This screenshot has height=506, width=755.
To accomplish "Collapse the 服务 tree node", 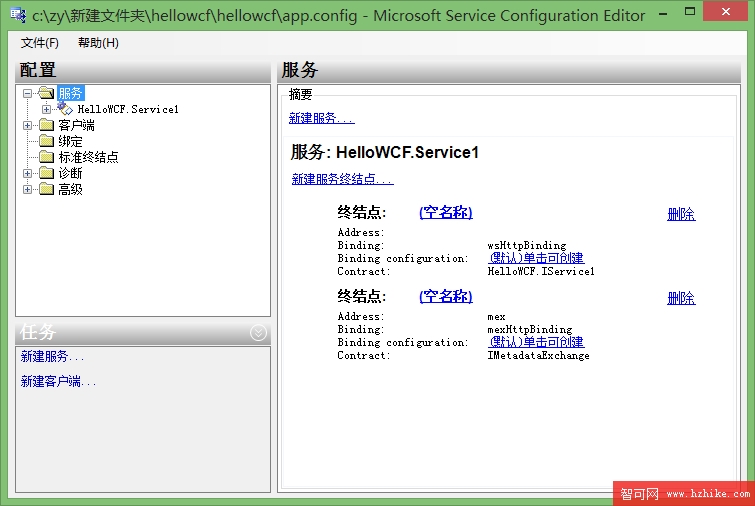I will (27, 93).
